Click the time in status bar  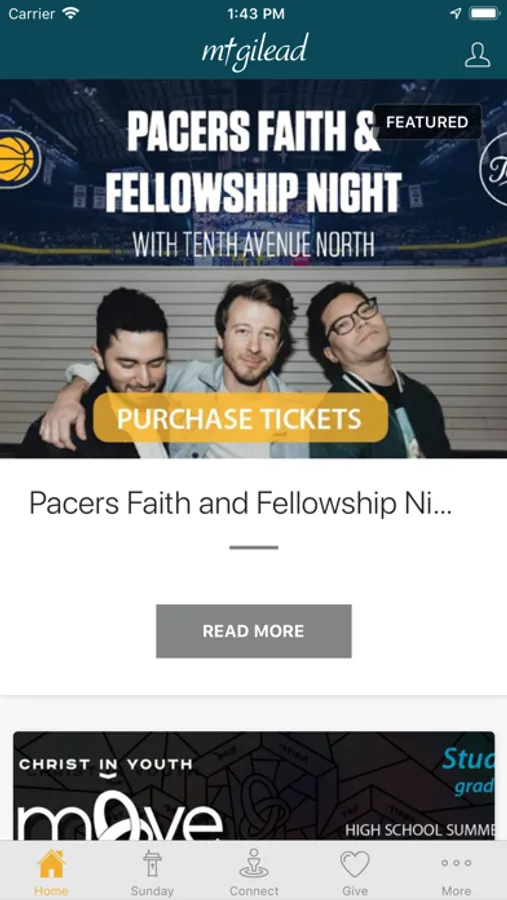click(256, 14)
